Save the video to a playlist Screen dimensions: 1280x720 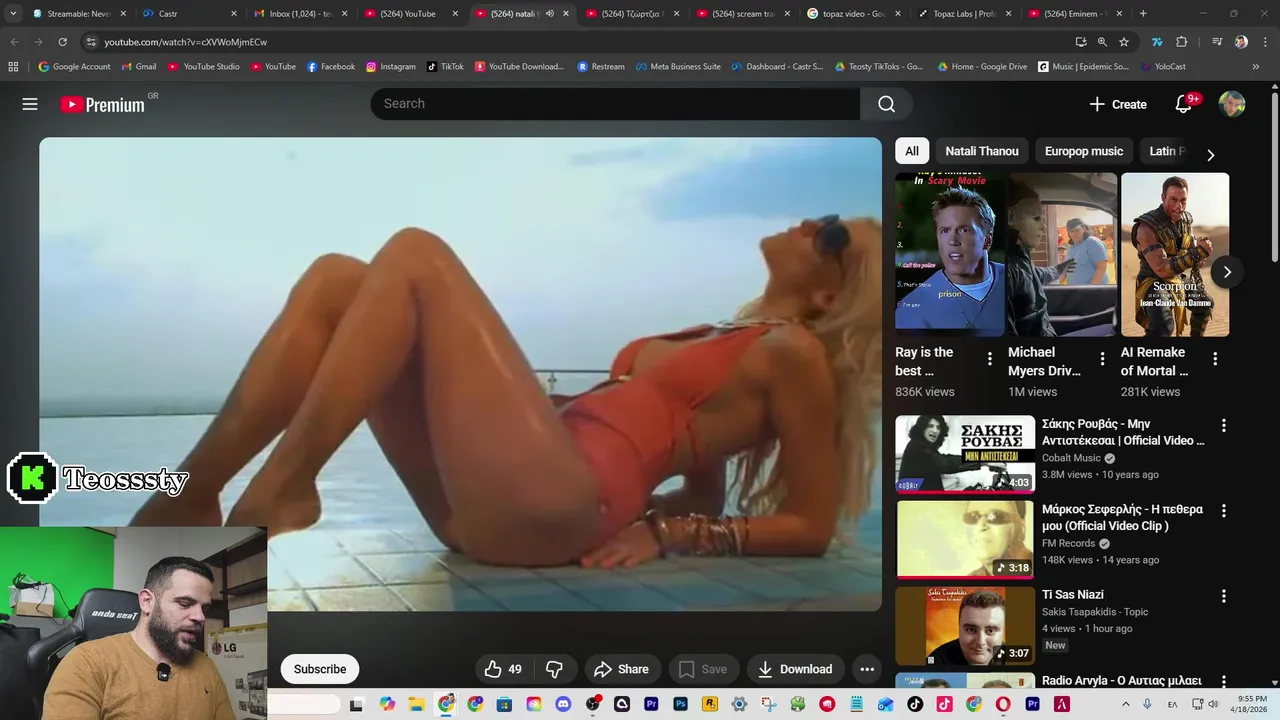703,669
